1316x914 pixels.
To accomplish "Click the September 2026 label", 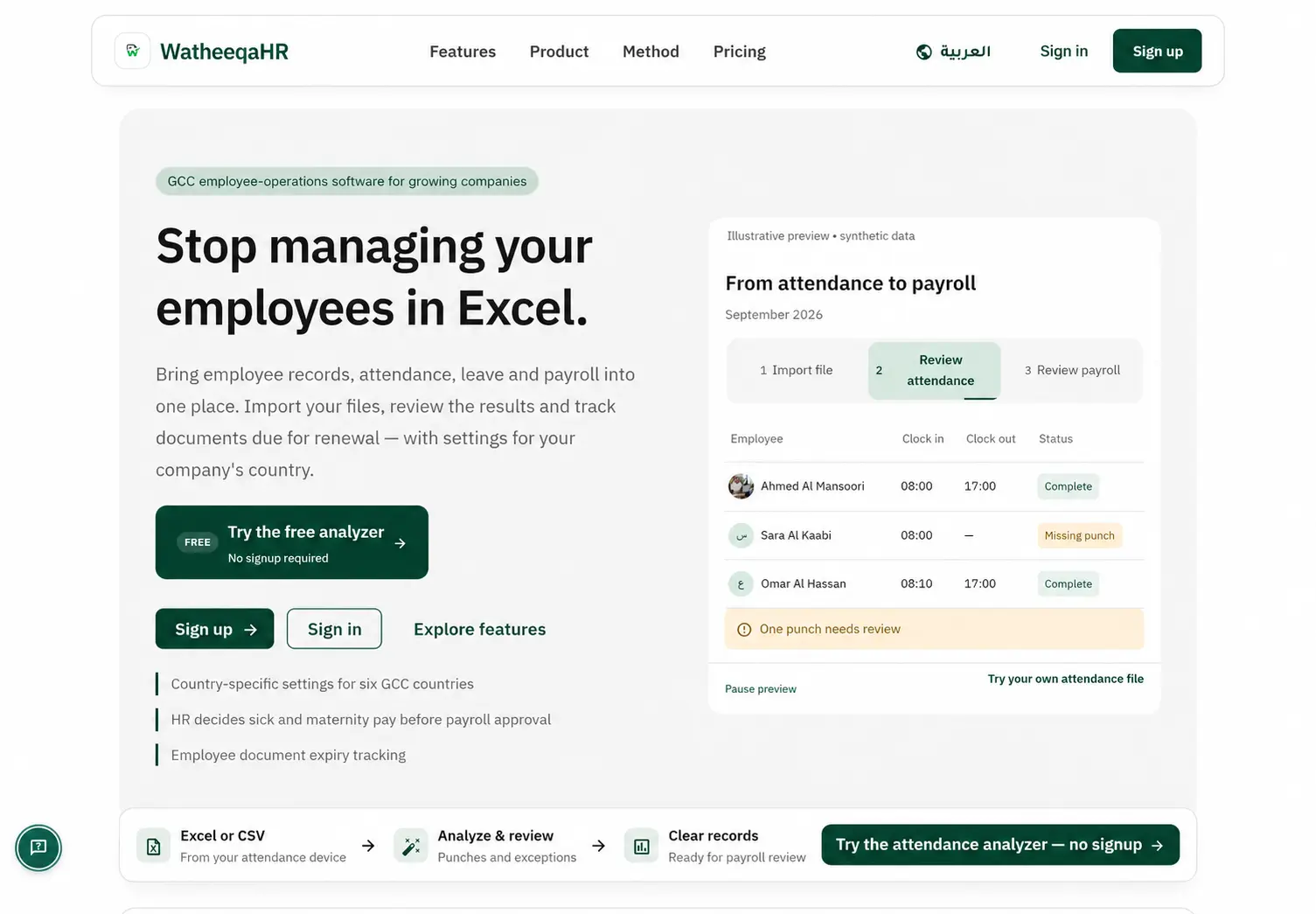I will [774, 315].
